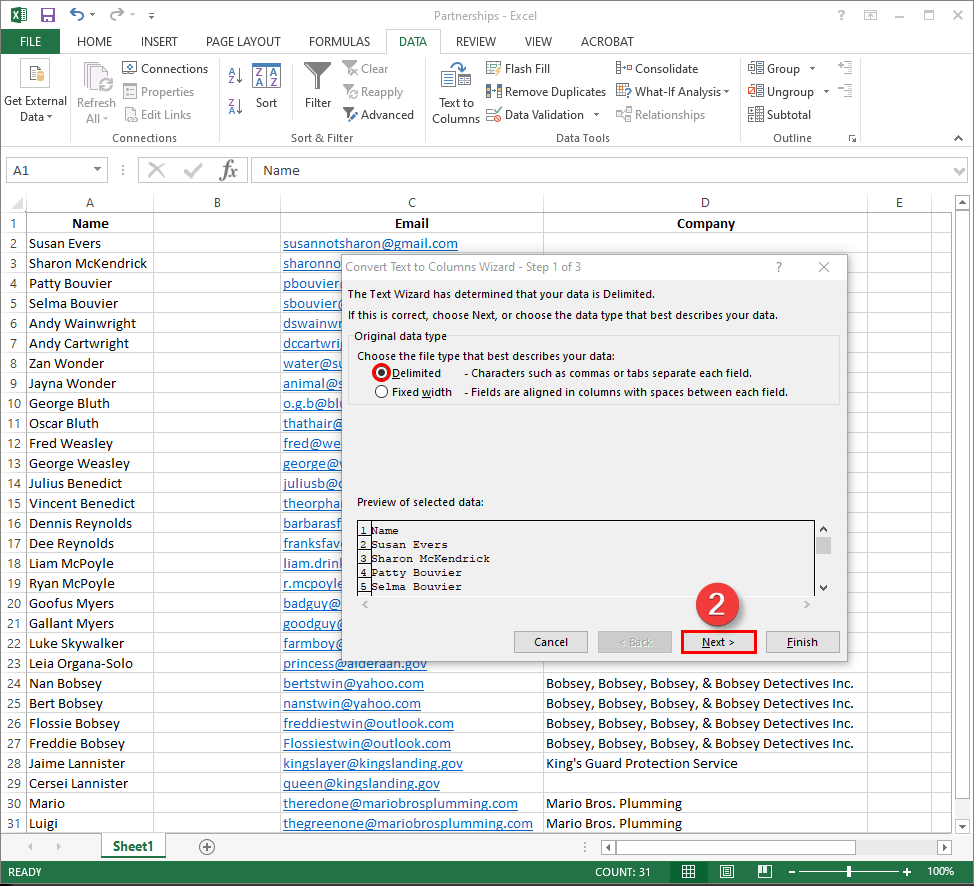The width and height of the screenshot is (974, 886).
Task: Open Ribbon Display Options
Action: (870, 15)
